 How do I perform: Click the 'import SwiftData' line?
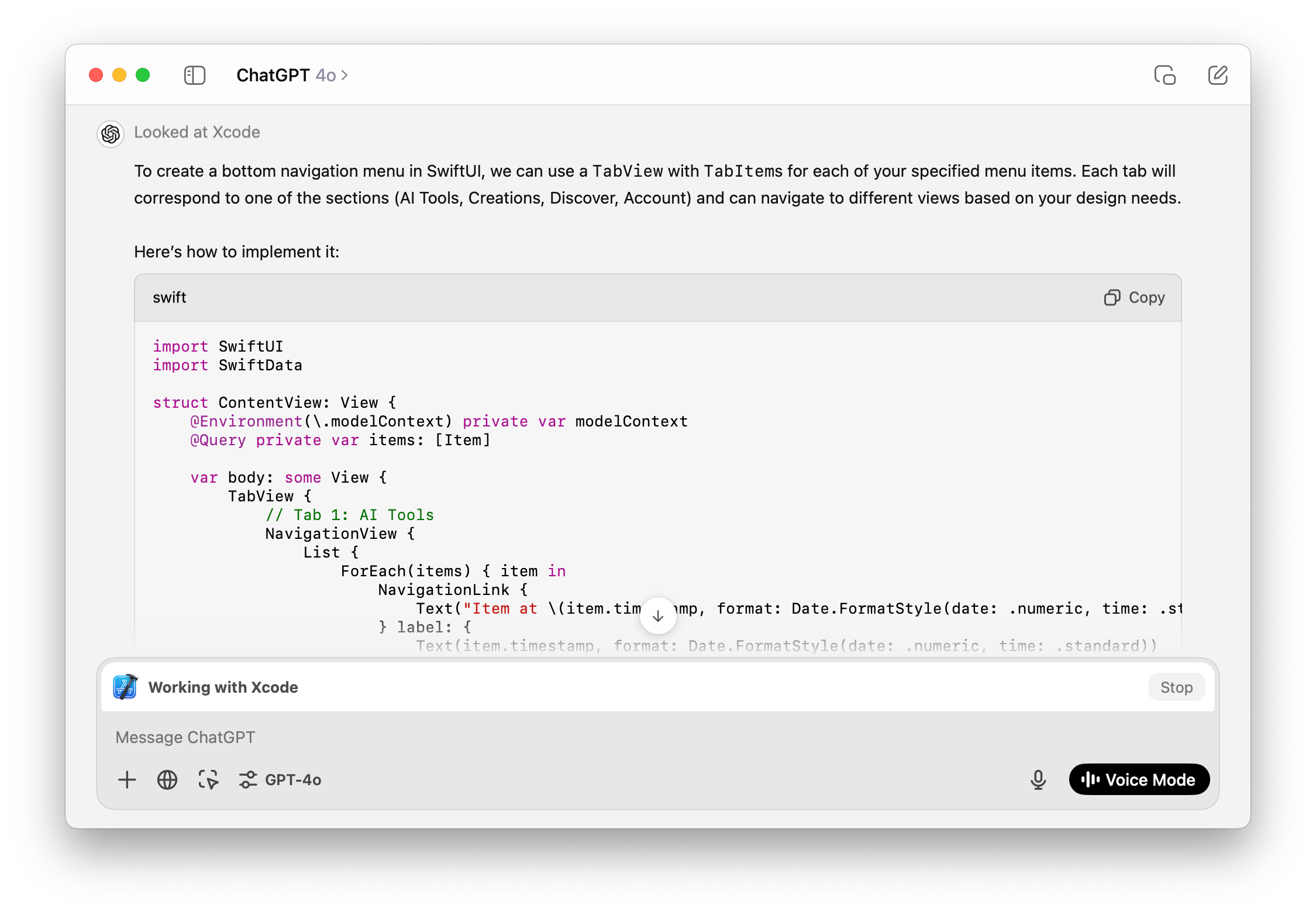pyautogui.click(x=228, y=365)
